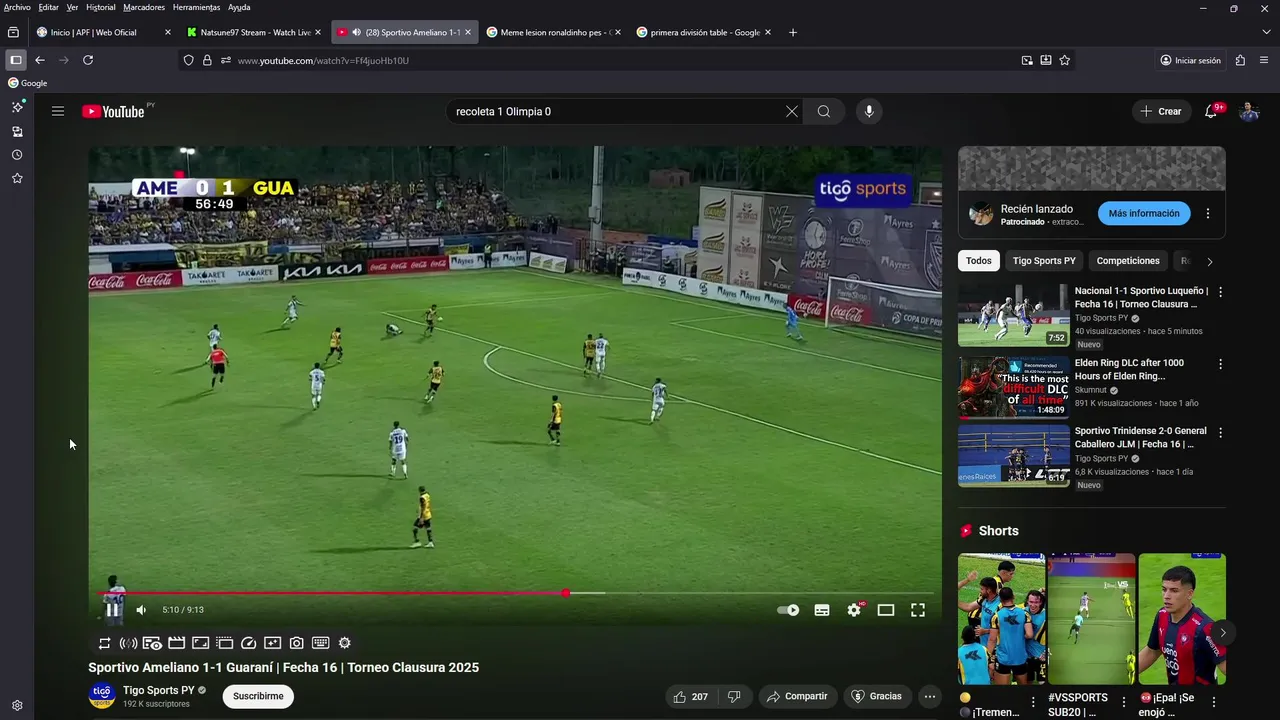Open the keyboard shortcuts icon
1280x720 pixels.
[x=321, y=643]
